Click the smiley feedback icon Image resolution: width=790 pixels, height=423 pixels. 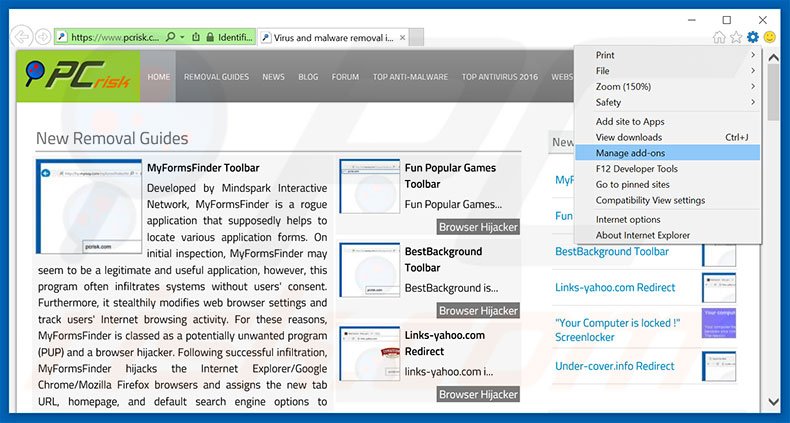coord(770,37)
